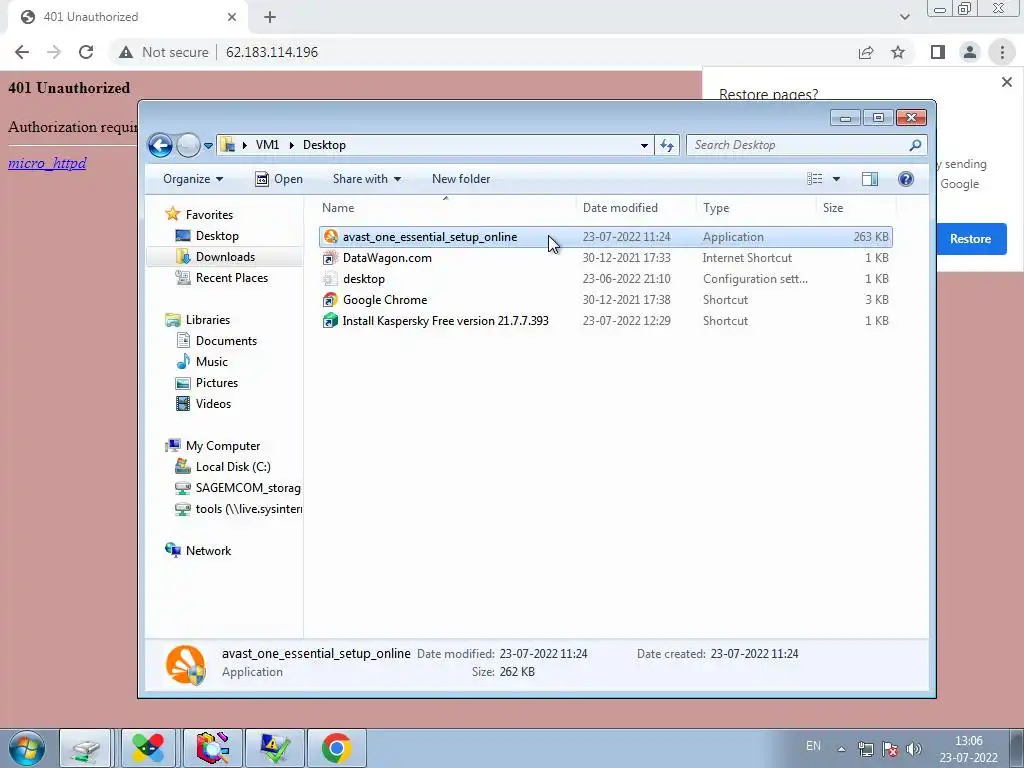Sort by Size column header

(x=833, y=208)
